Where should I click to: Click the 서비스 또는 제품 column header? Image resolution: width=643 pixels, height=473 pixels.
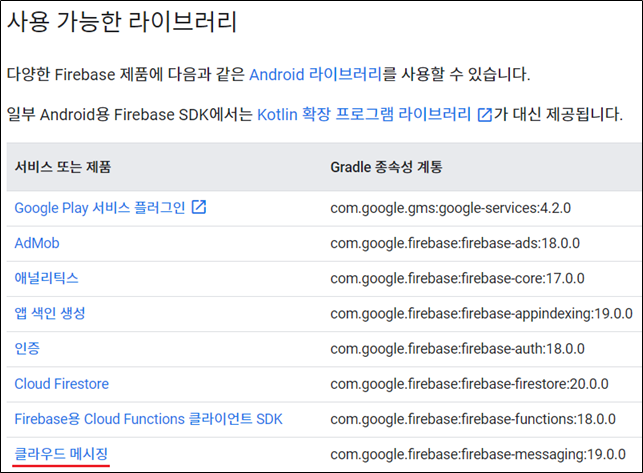pyautogui.click(x=63, y=167)
